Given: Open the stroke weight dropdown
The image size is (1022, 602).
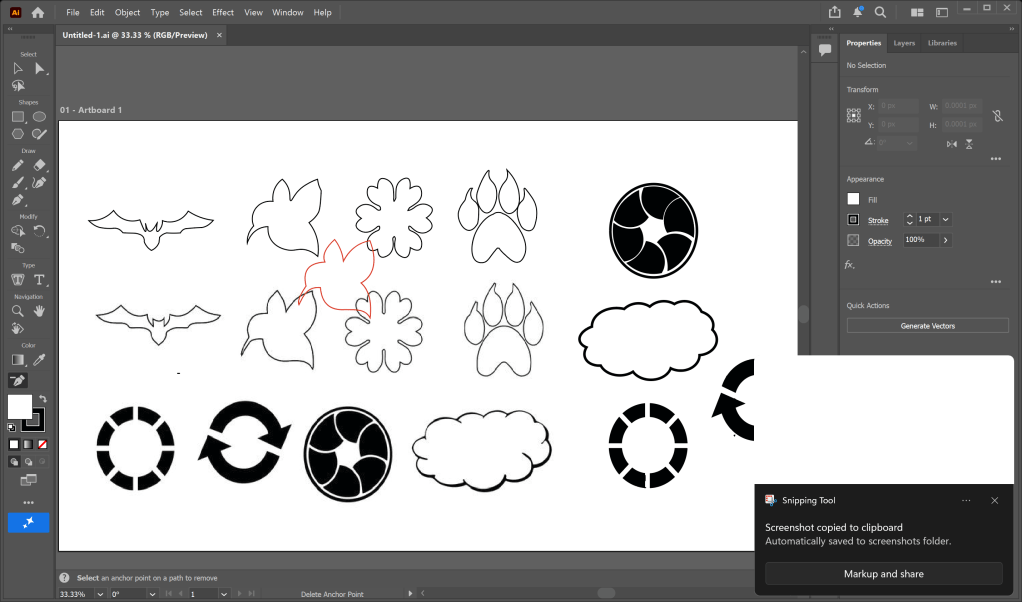Looking at the screenshot, I should tap(945, 220).
